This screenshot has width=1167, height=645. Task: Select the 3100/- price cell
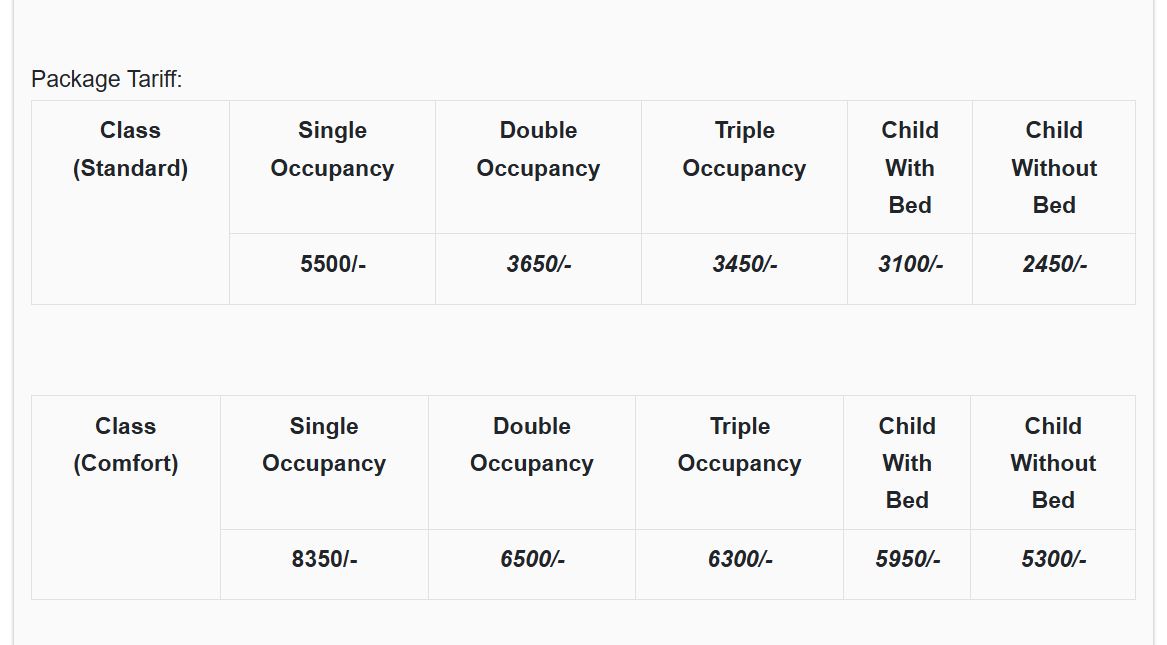909,265
